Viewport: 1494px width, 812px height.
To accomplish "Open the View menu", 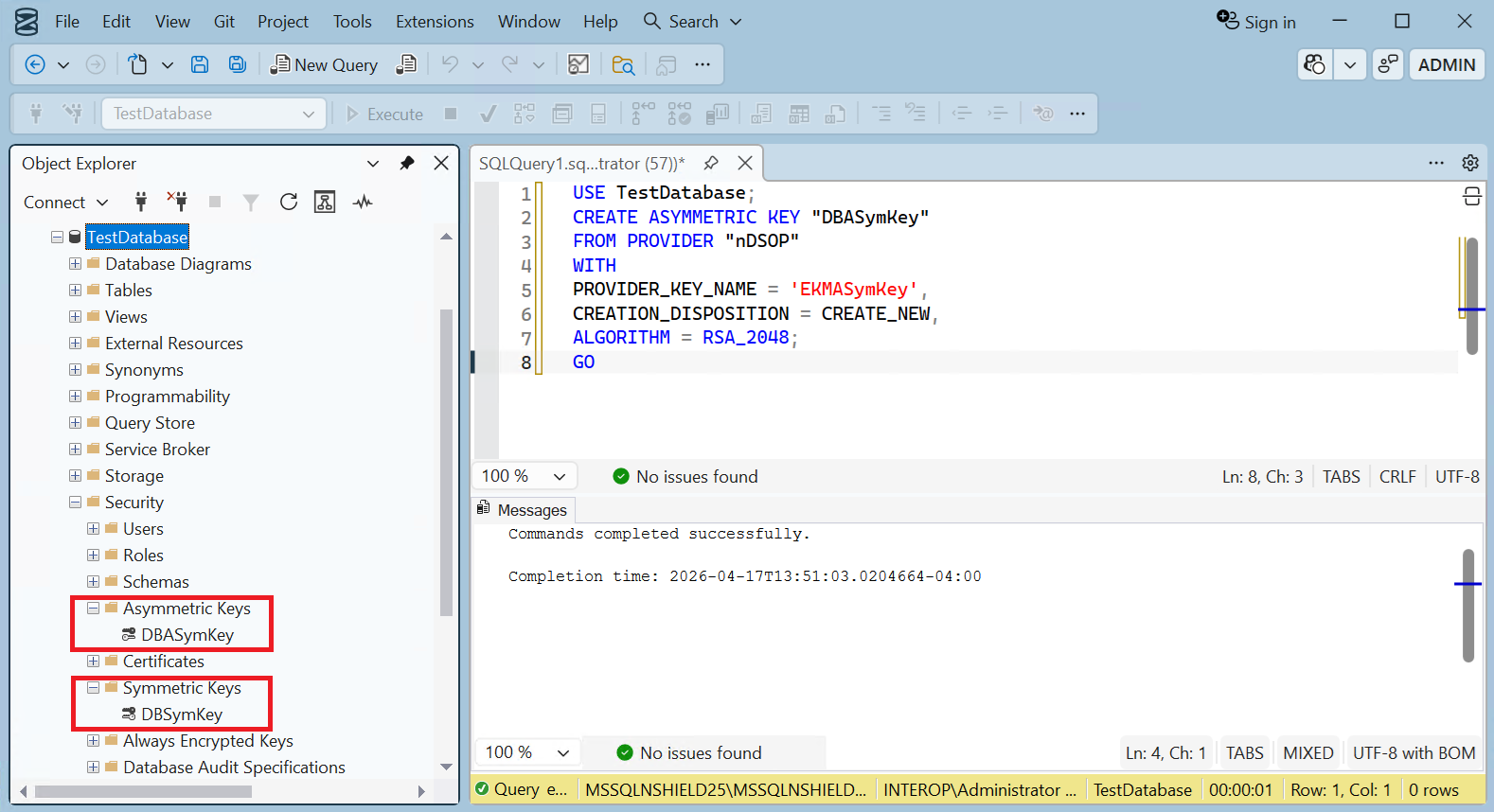I will (172, 21).
